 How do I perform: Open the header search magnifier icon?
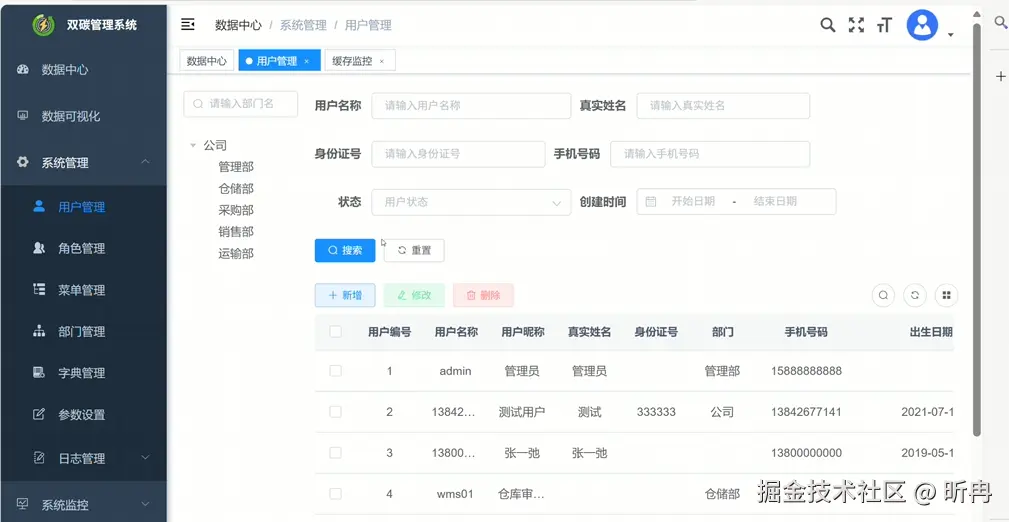click(828, 25)
